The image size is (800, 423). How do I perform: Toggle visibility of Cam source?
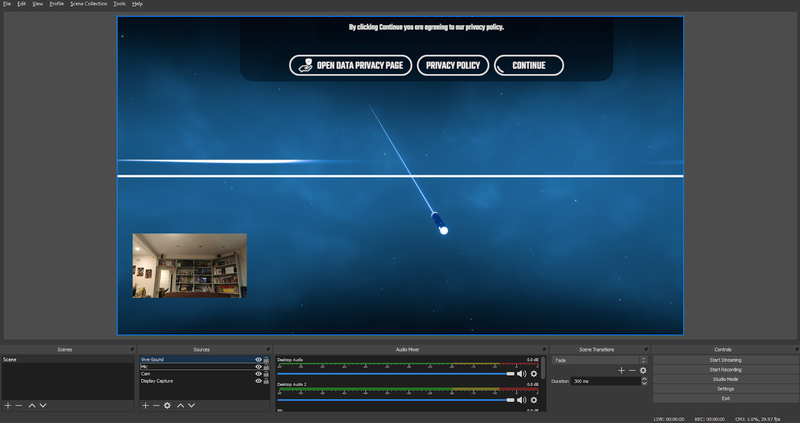(x=258, y=374)
